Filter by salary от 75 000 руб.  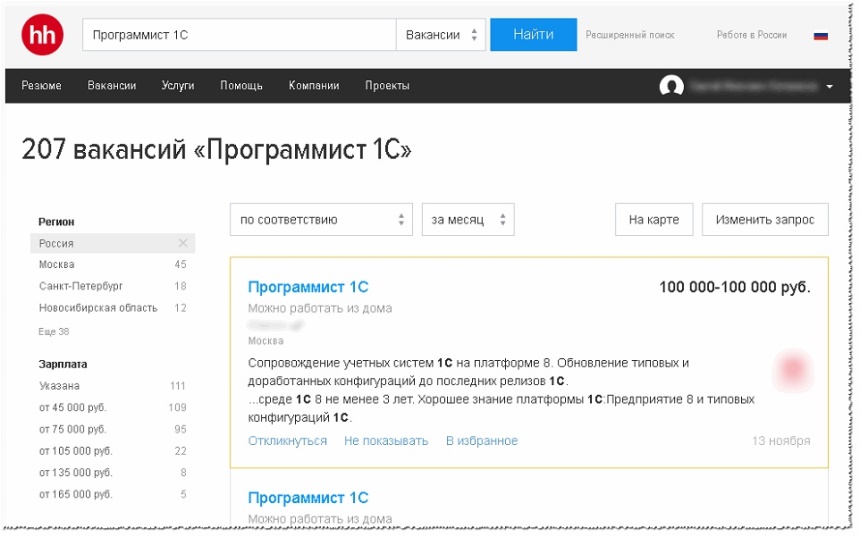[x=72, y=429]
